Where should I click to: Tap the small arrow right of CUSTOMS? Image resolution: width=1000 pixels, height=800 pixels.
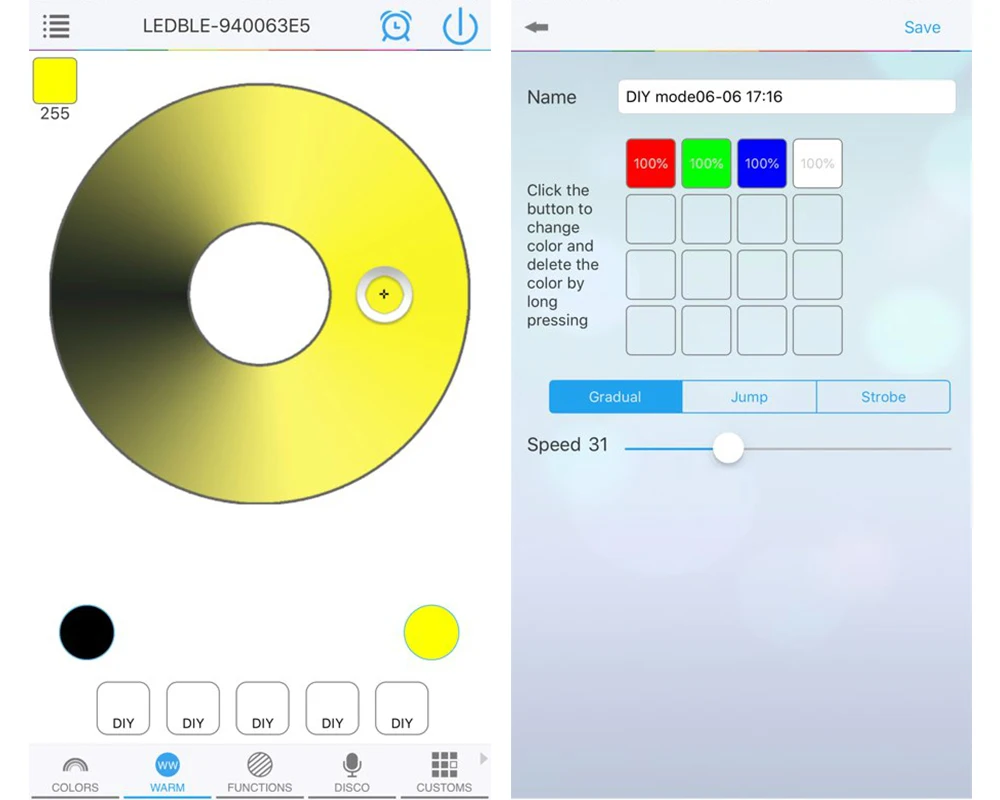483,759
